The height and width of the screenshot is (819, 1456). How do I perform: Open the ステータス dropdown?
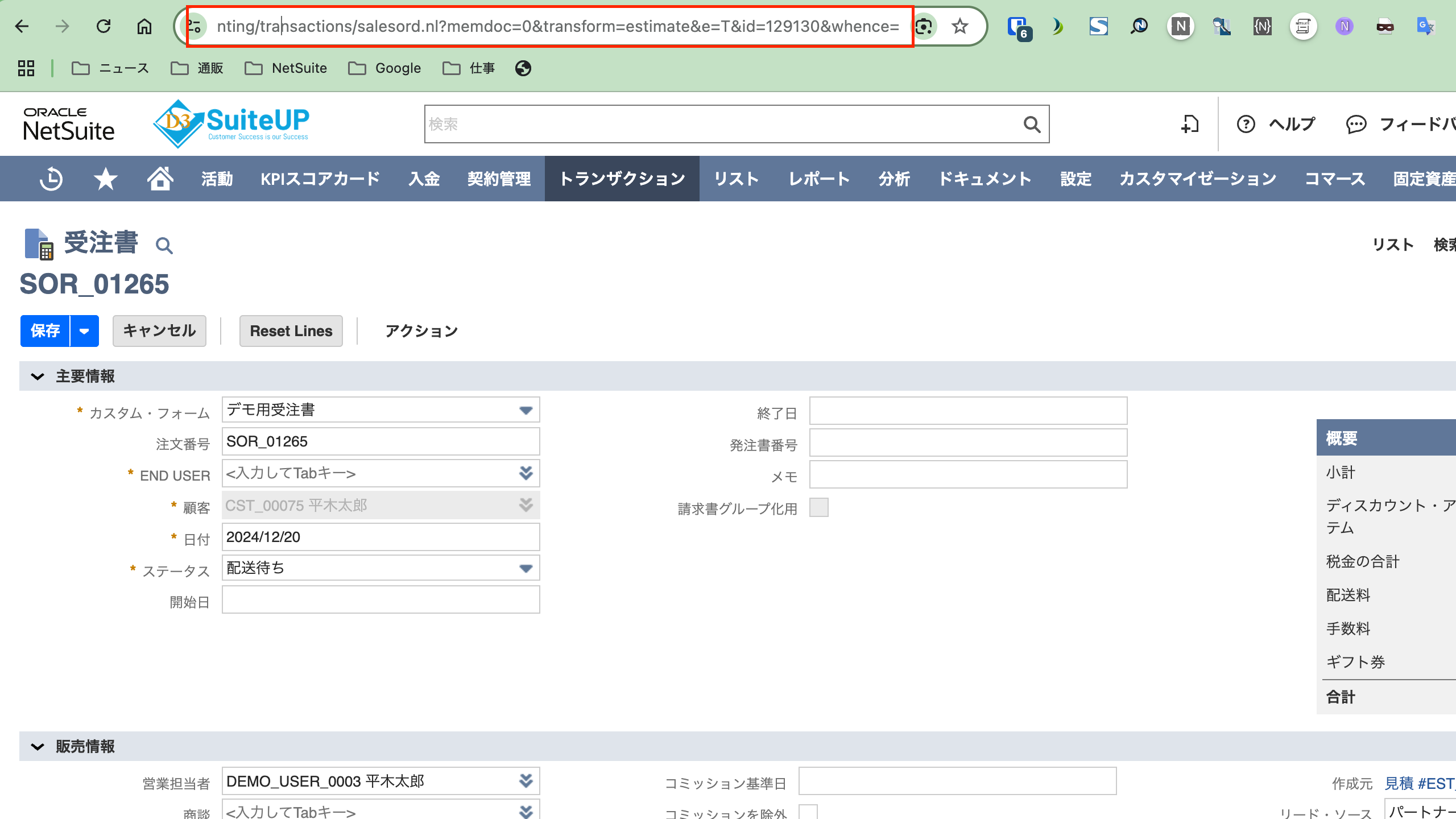tap(526, 568)
